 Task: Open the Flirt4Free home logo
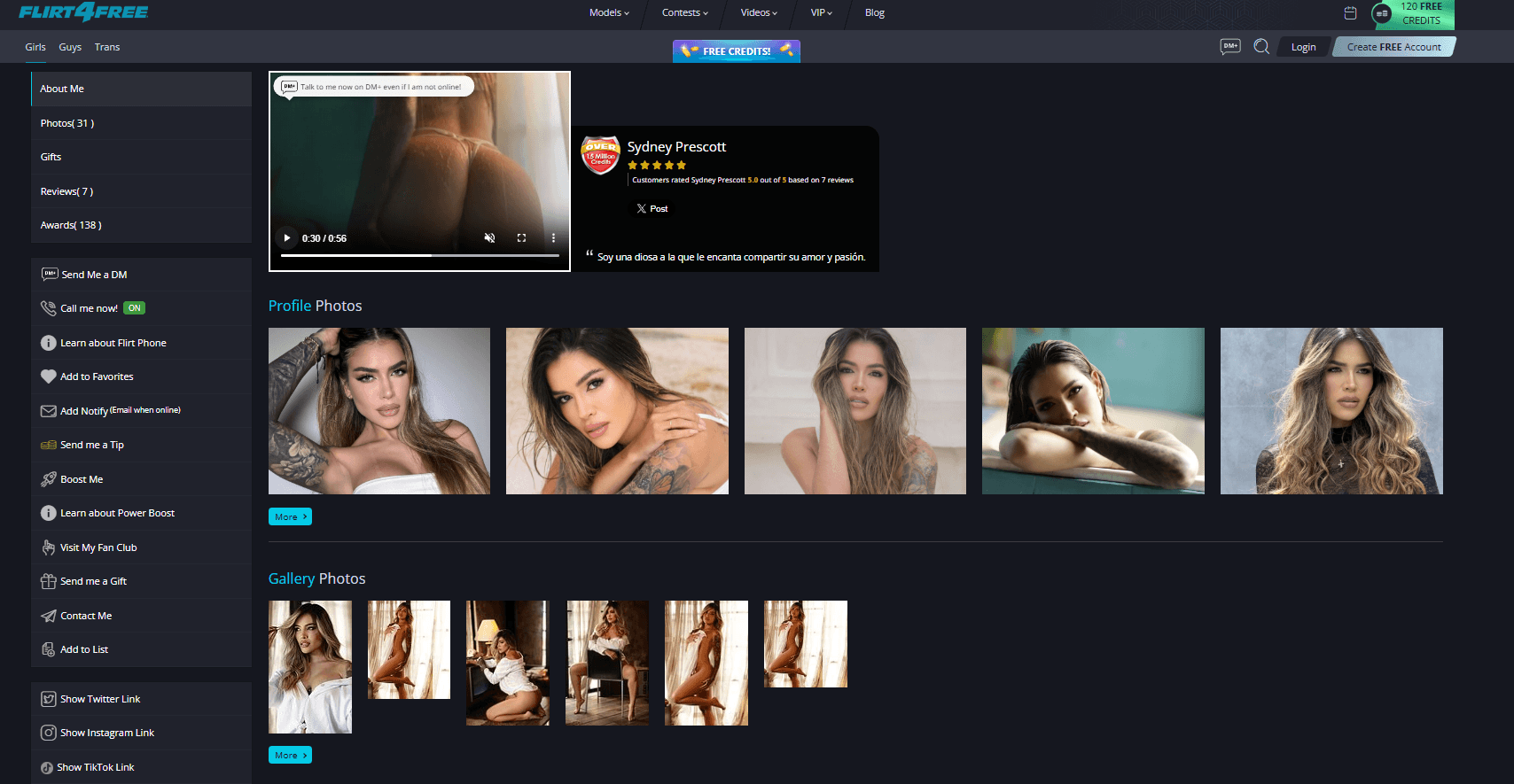pyautogui.click(x=83, y=12)
